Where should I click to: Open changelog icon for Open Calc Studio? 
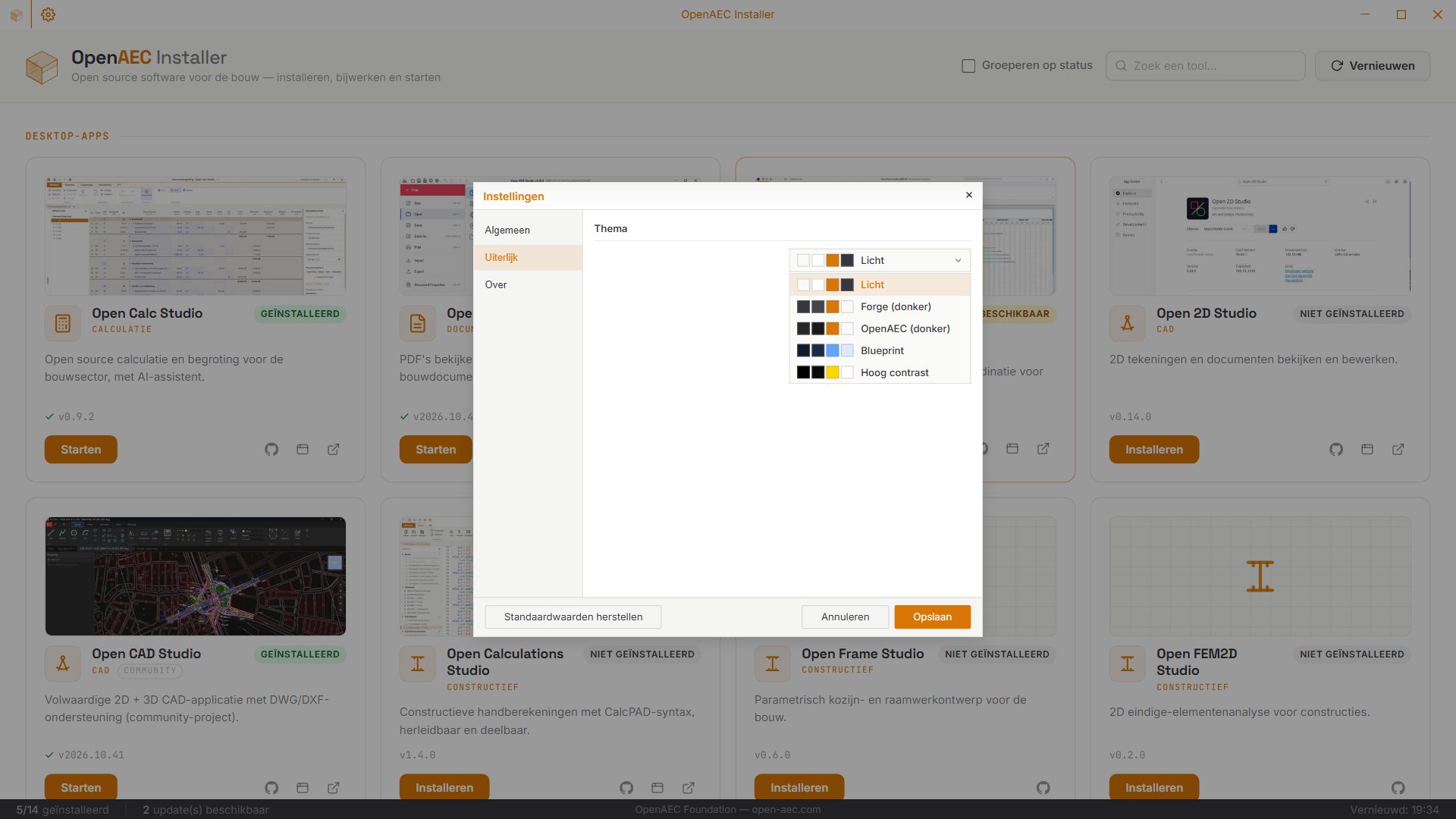coord(303,450)
